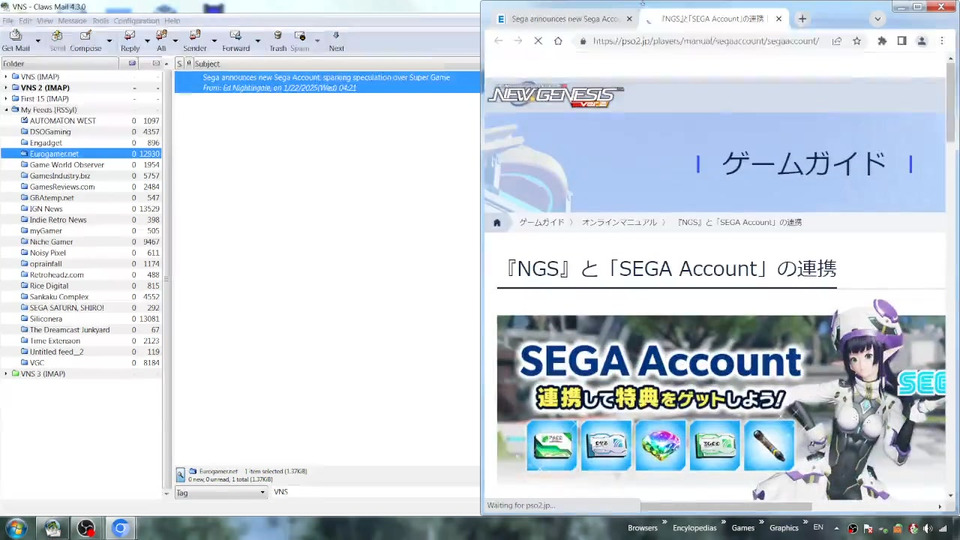Click Forward toolbar icon
The image size is (960, 540).
tap(236, 40)
